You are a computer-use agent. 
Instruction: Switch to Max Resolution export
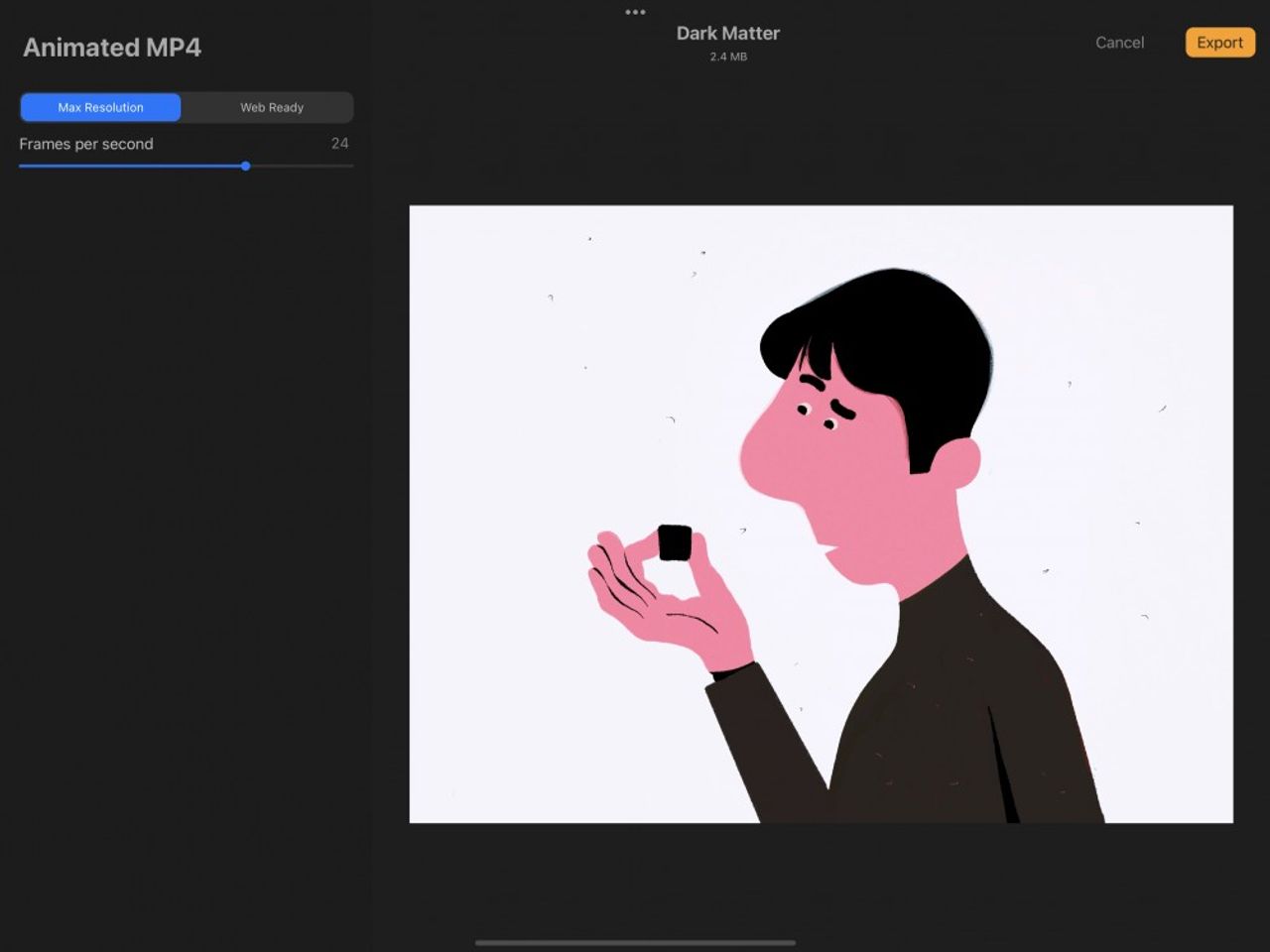click(99, 107)
